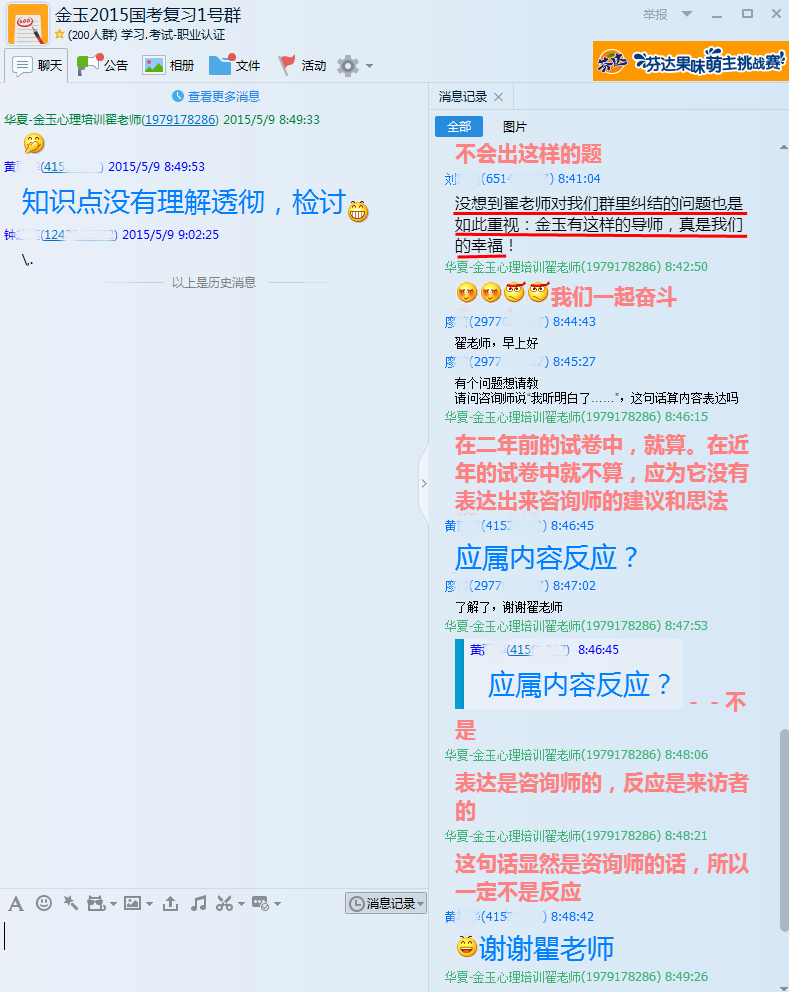Select the scissors screenshot tool
This screenshot has height=992, width=789.
click(x=224, y=903)
